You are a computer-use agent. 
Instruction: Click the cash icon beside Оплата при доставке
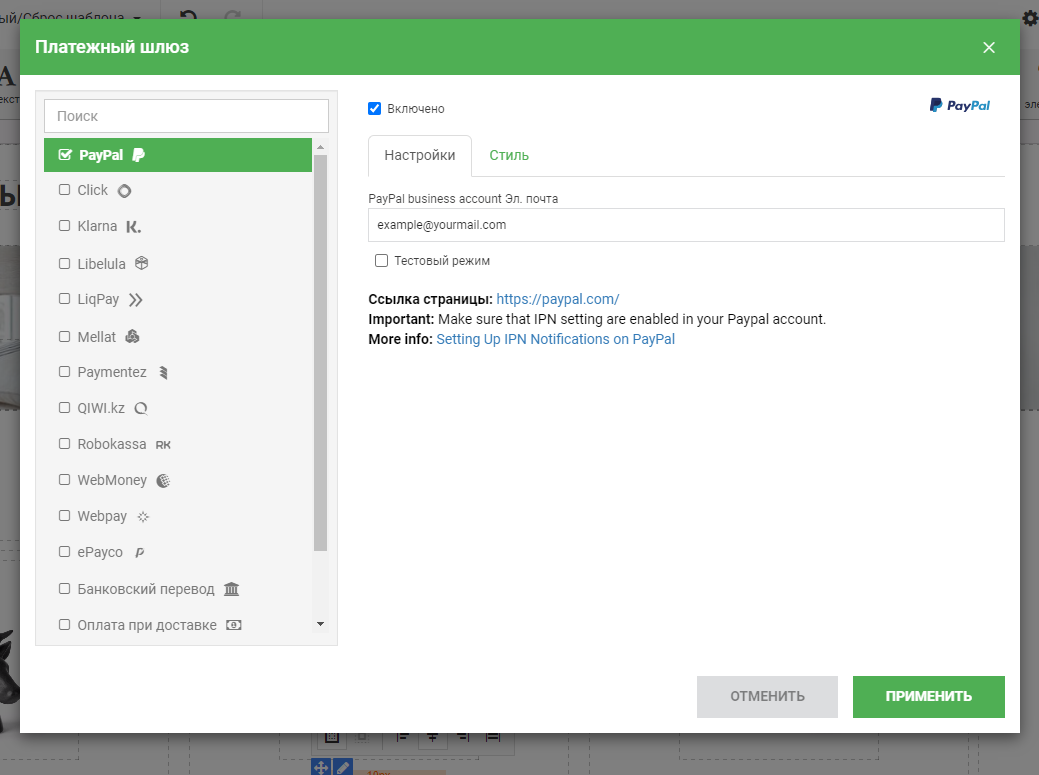pyautogui.click(x=233, y=625)
